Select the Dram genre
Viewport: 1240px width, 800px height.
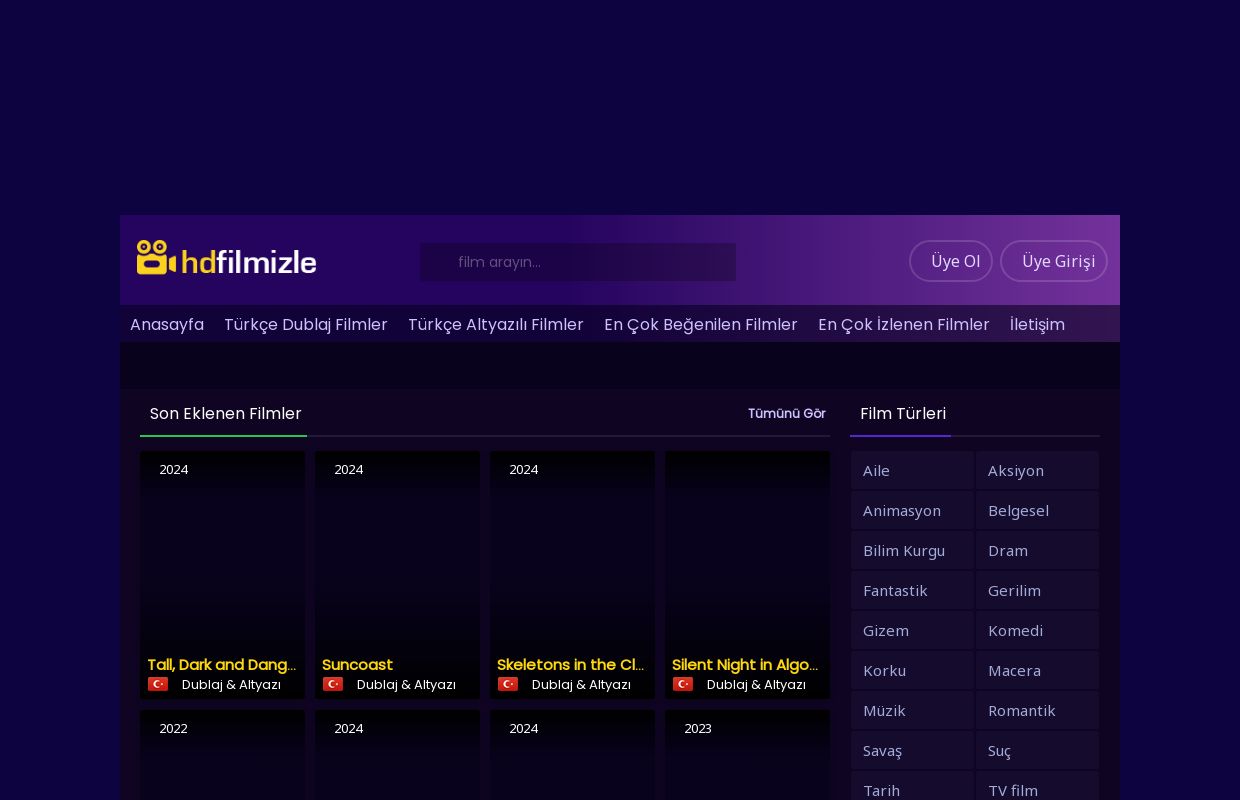coord(1037,550)
